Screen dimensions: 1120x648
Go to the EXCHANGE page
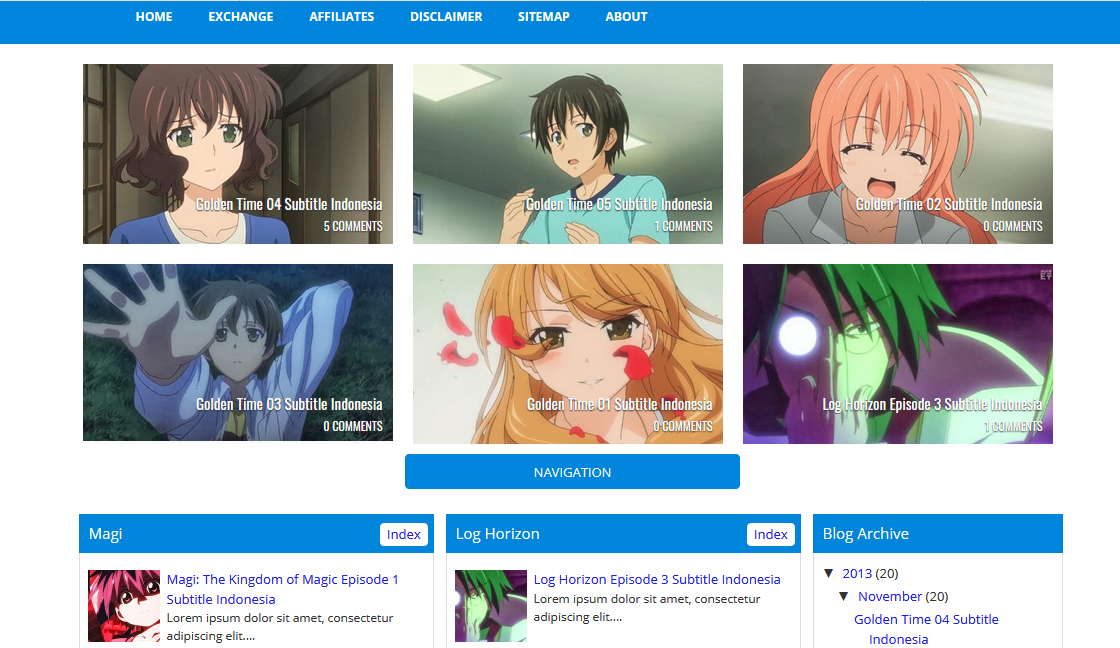tap(241, 16)
